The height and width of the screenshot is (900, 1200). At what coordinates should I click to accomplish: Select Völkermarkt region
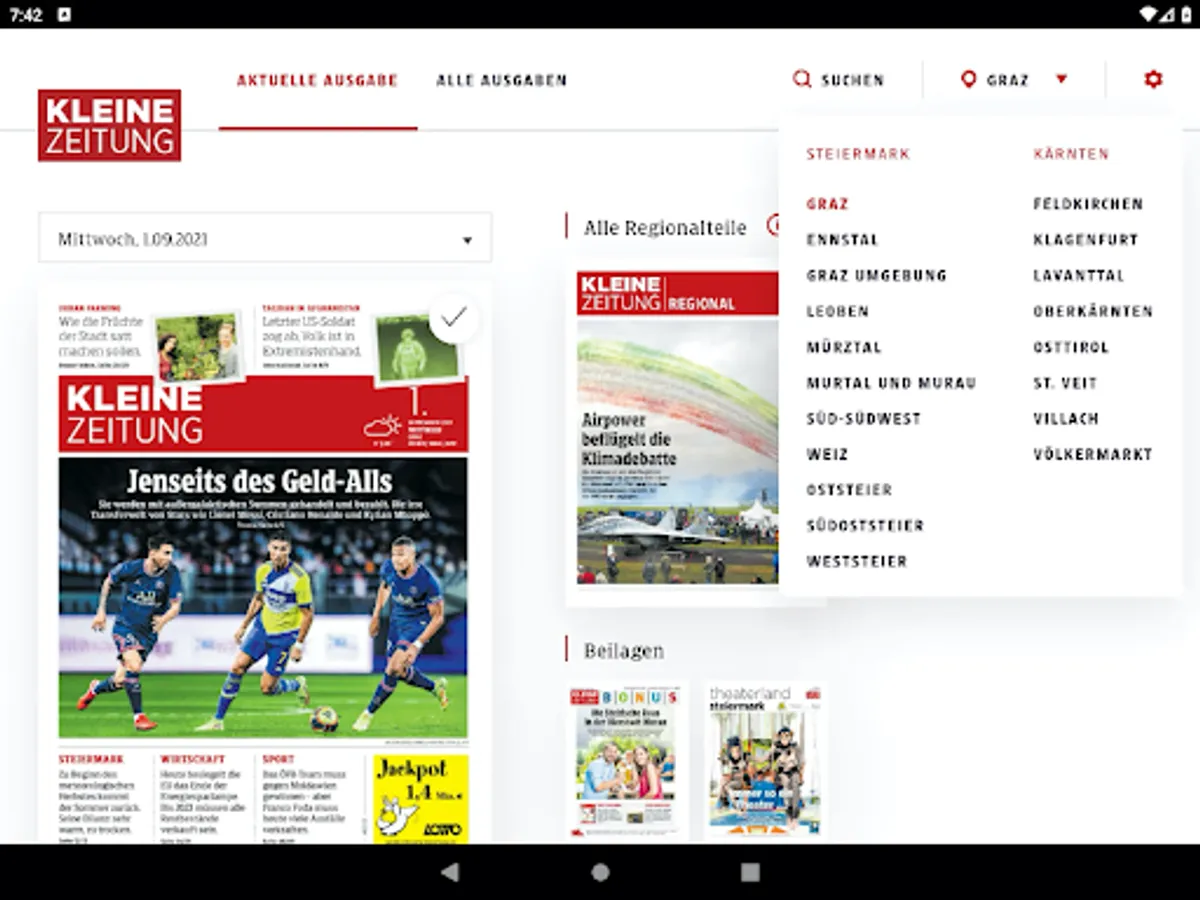(x=1093, y=454)
